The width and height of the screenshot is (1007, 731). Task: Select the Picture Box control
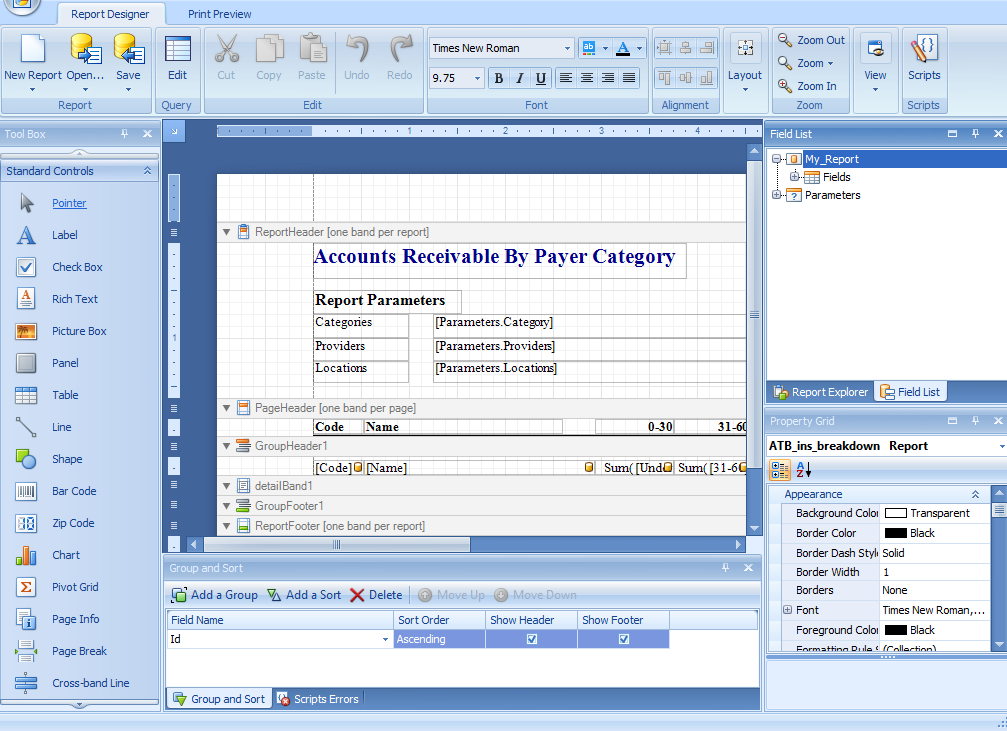(x=79, y=331)
